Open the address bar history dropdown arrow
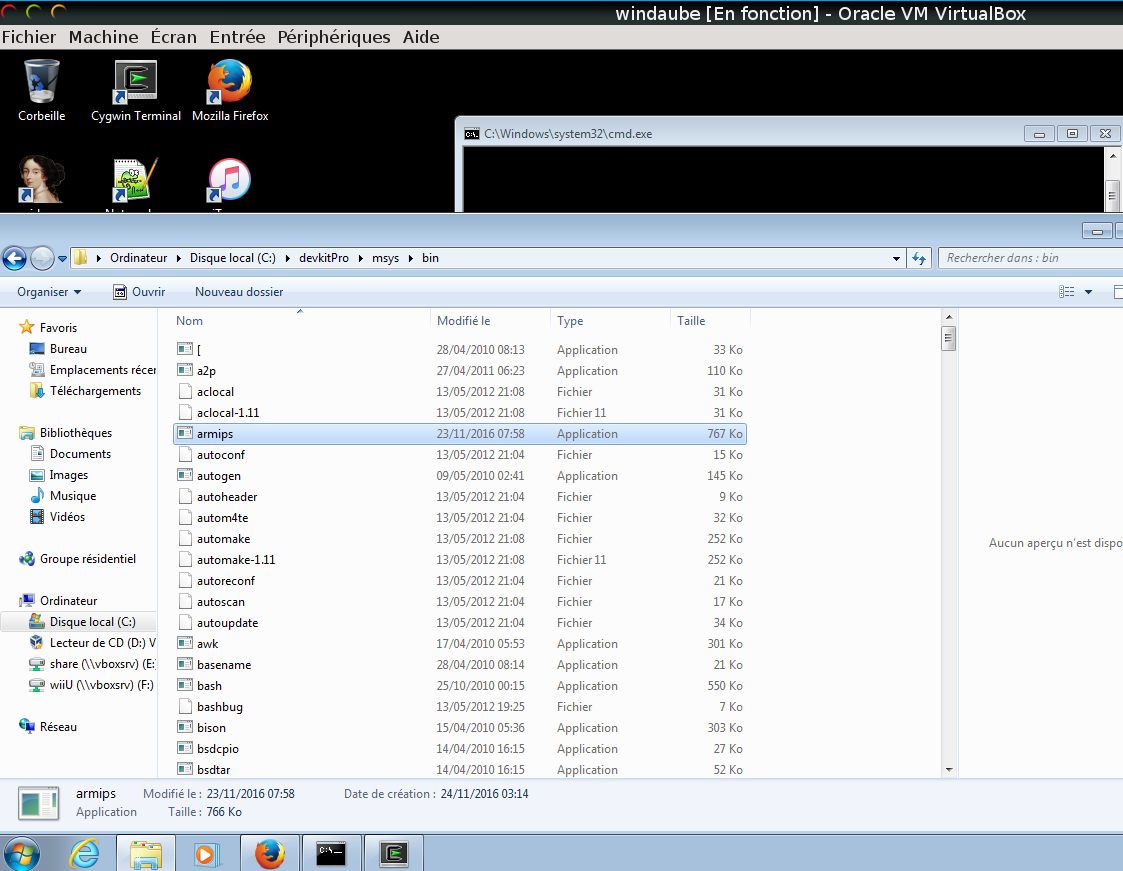This screenshot has width=1123, height=871. pos(896,259)
